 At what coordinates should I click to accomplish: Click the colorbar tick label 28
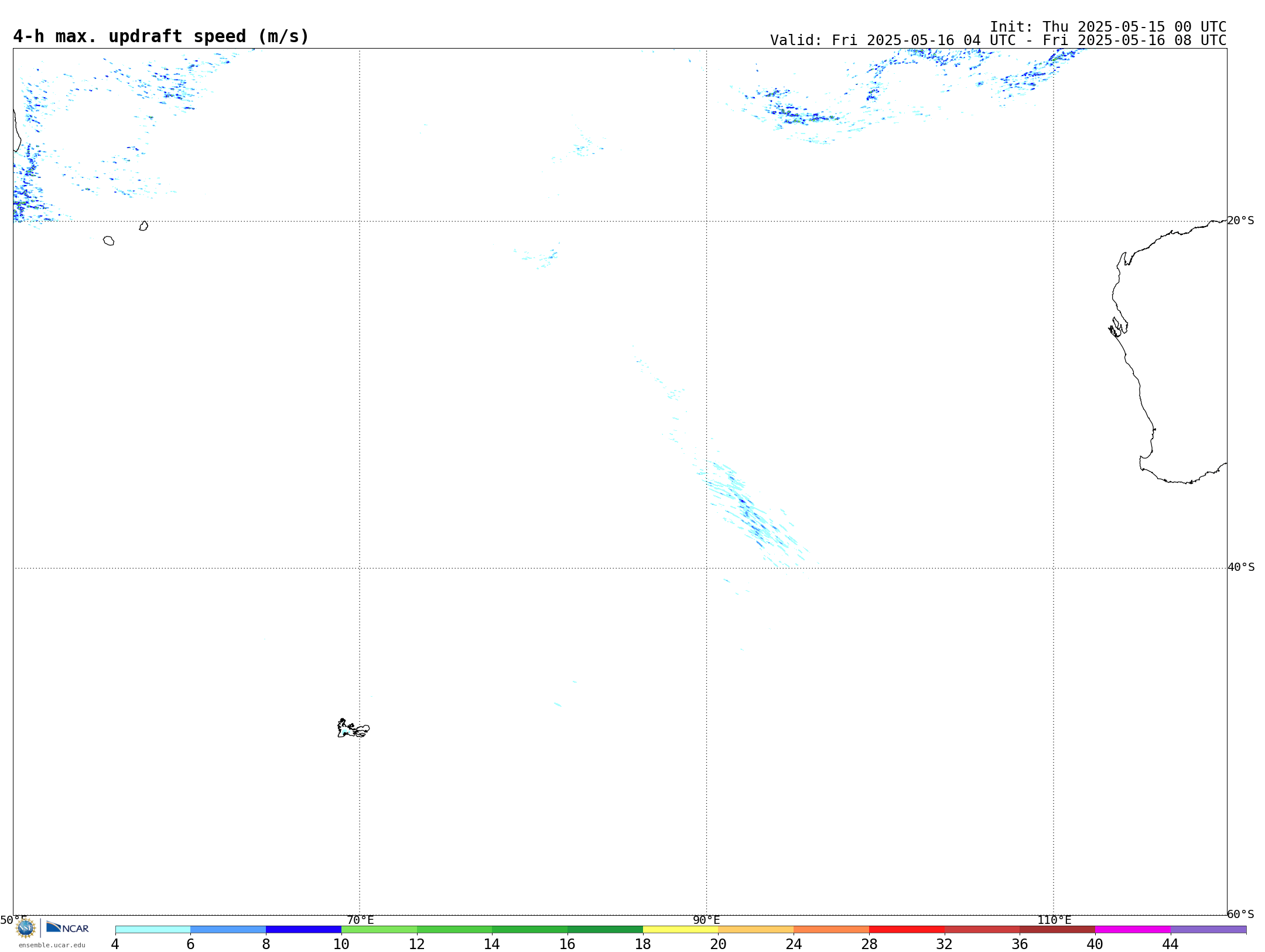point(869,944)
